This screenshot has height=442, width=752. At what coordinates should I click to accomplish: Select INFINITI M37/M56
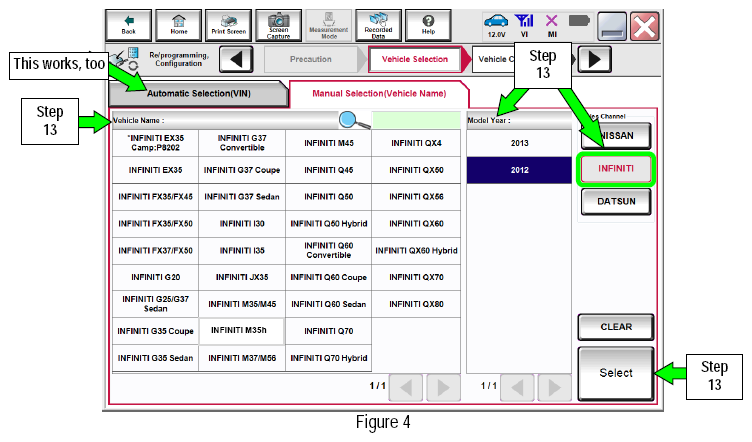point(242,358)
